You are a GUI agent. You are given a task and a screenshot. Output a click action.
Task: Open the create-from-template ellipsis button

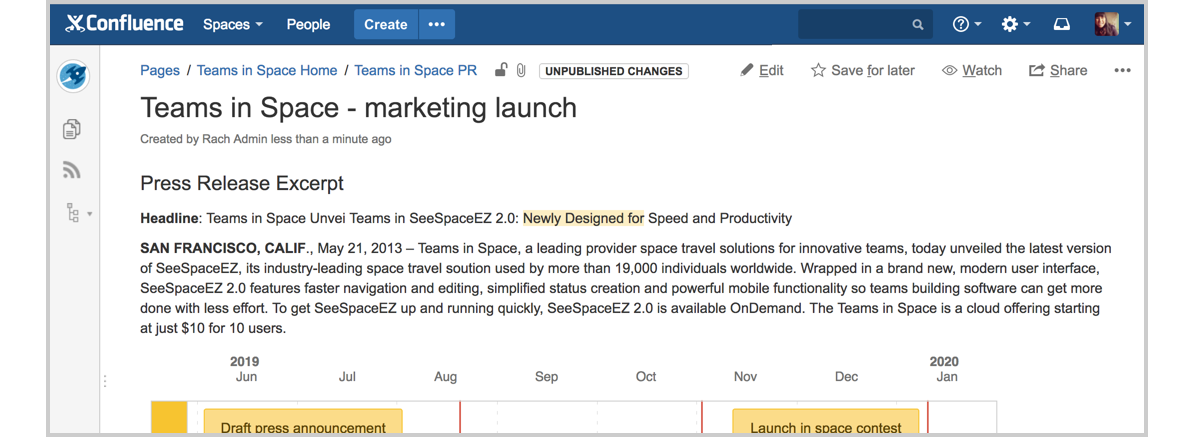437,25
